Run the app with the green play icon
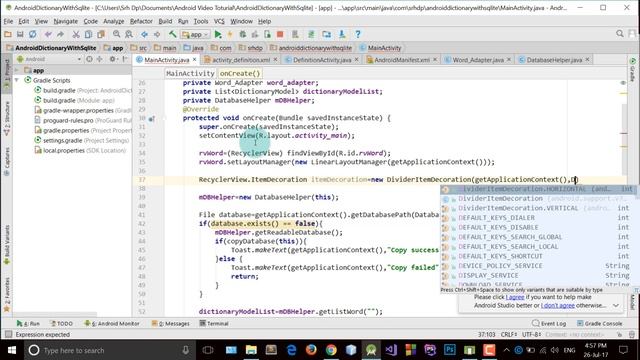640x360 pixels. pyautogui.click(x=218, y=34)
